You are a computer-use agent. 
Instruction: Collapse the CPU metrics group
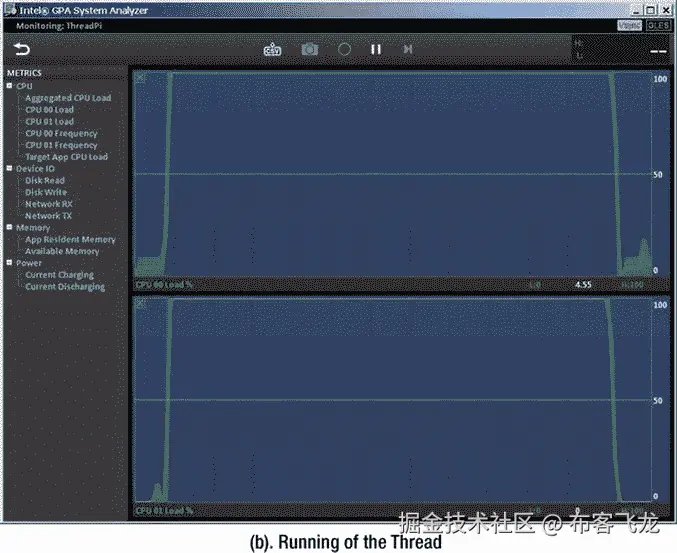coord(9,86)
